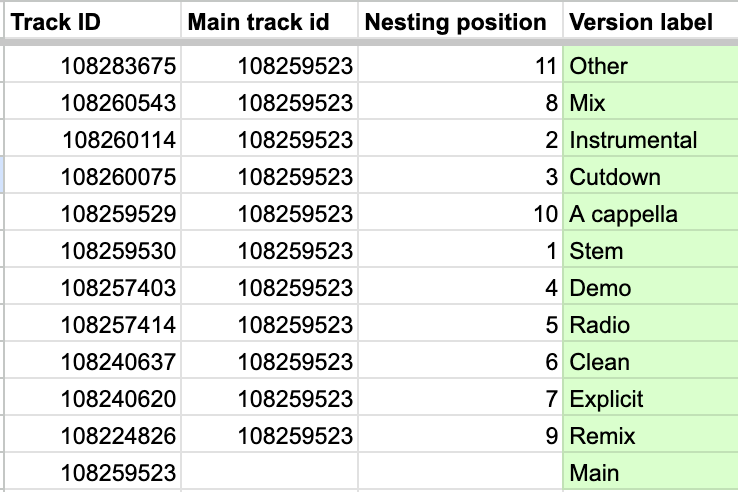Select the Main track id header cell
This screenshot has height=492, width=738.
coord(269,21)
